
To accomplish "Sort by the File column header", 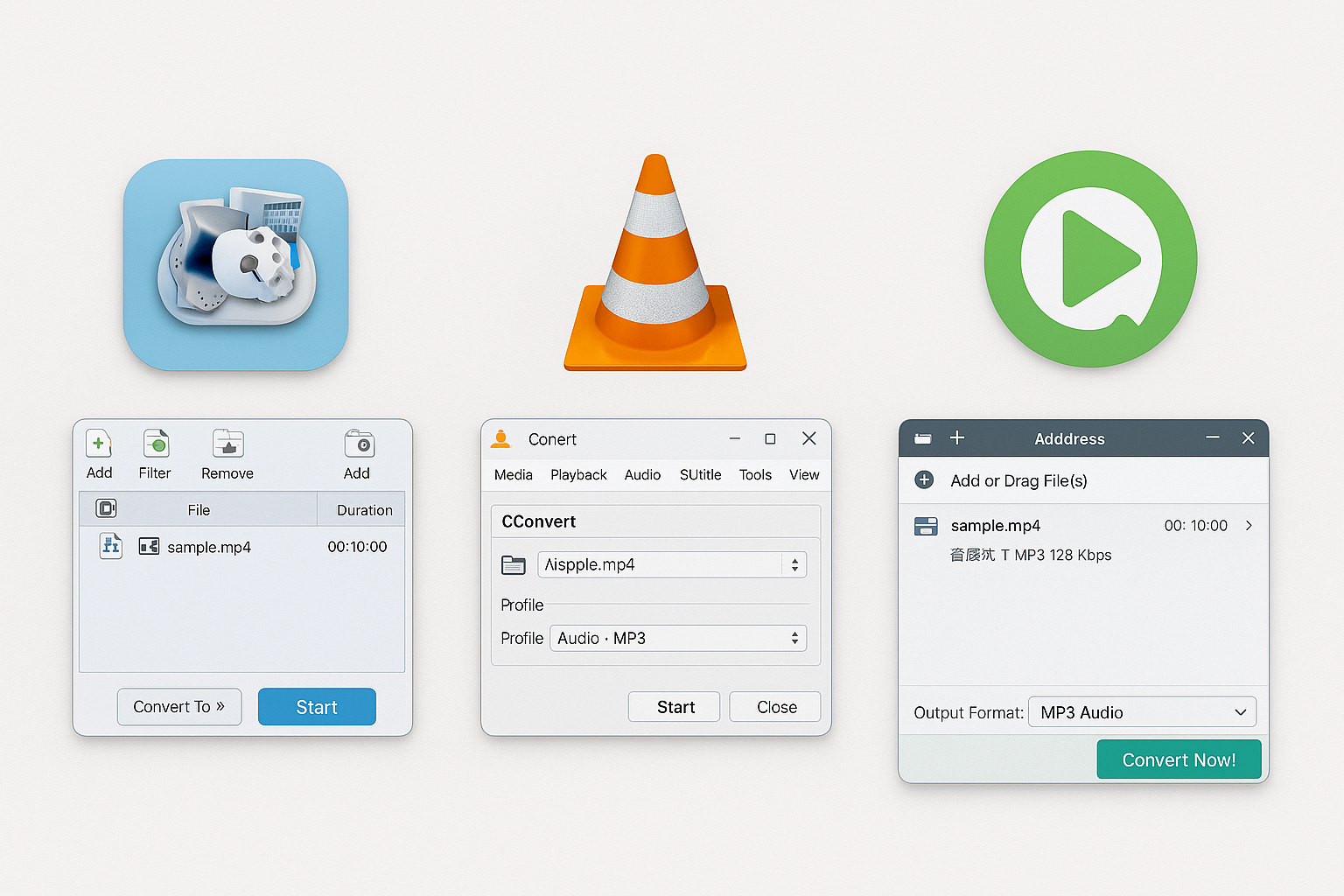I will 199,509.
